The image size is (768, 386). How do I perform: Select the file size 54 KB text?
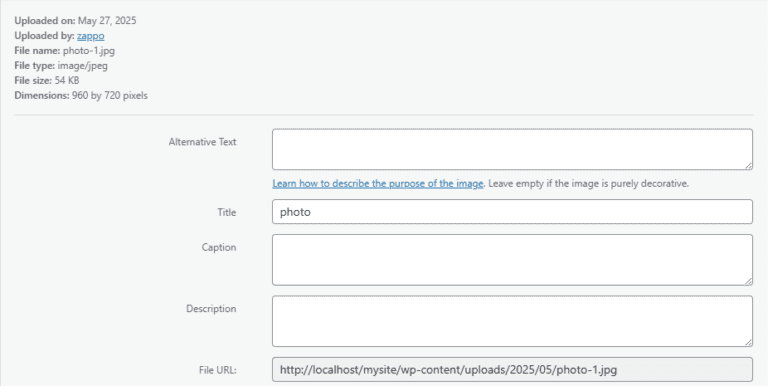click(x=67, y=80)
